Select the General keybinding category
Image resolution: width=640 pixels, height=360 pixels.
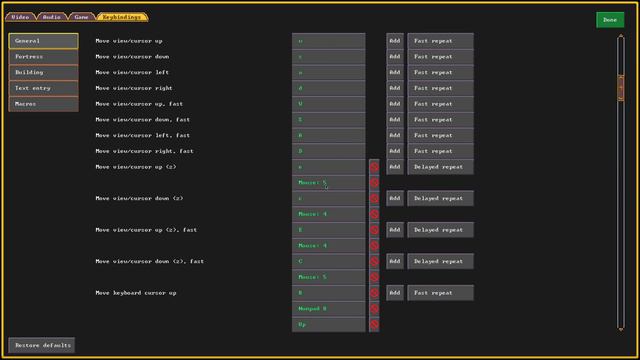point(43,41)
